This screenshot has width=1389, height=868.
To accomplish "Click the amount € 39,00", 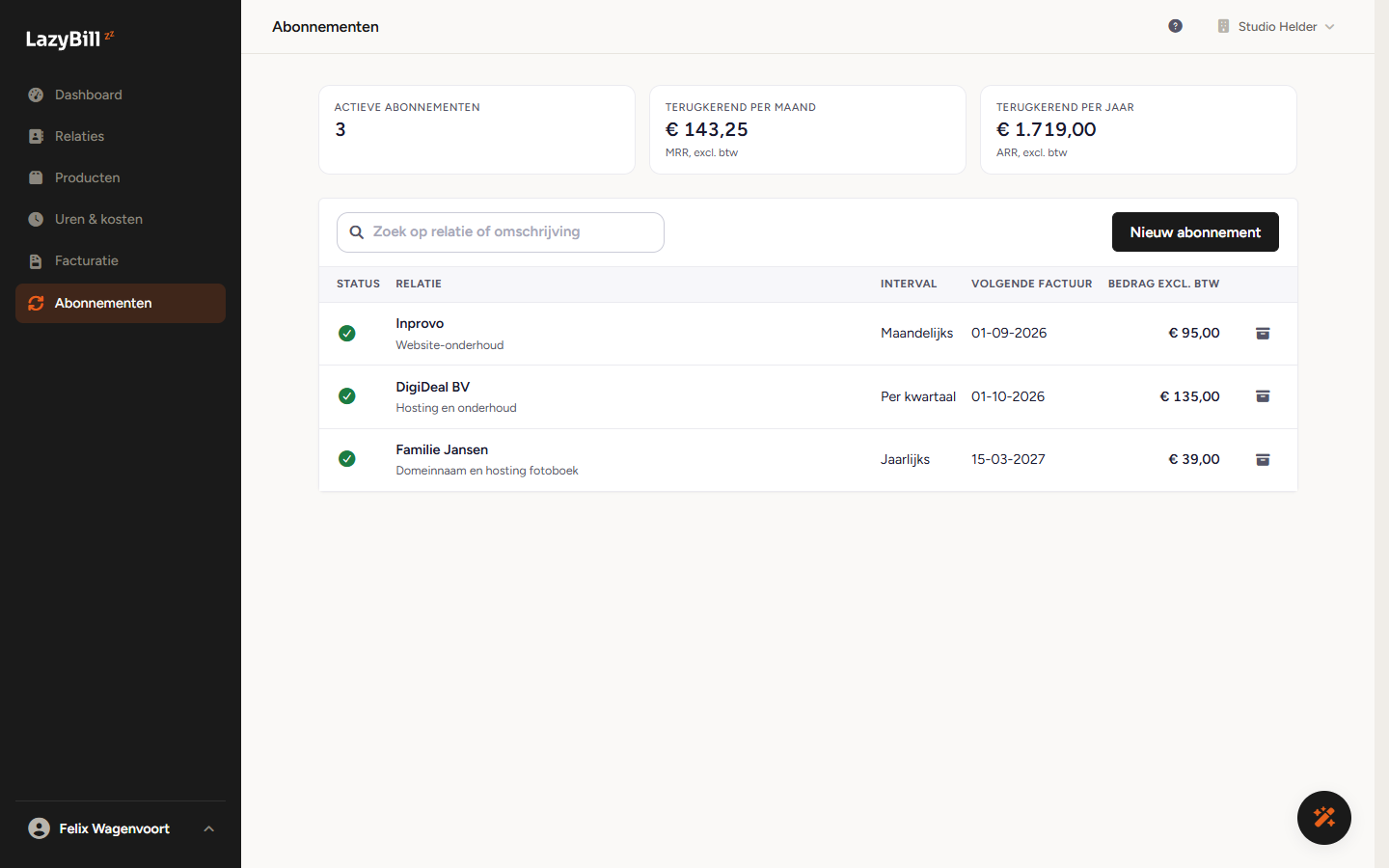I will (x=1194, y=459).
